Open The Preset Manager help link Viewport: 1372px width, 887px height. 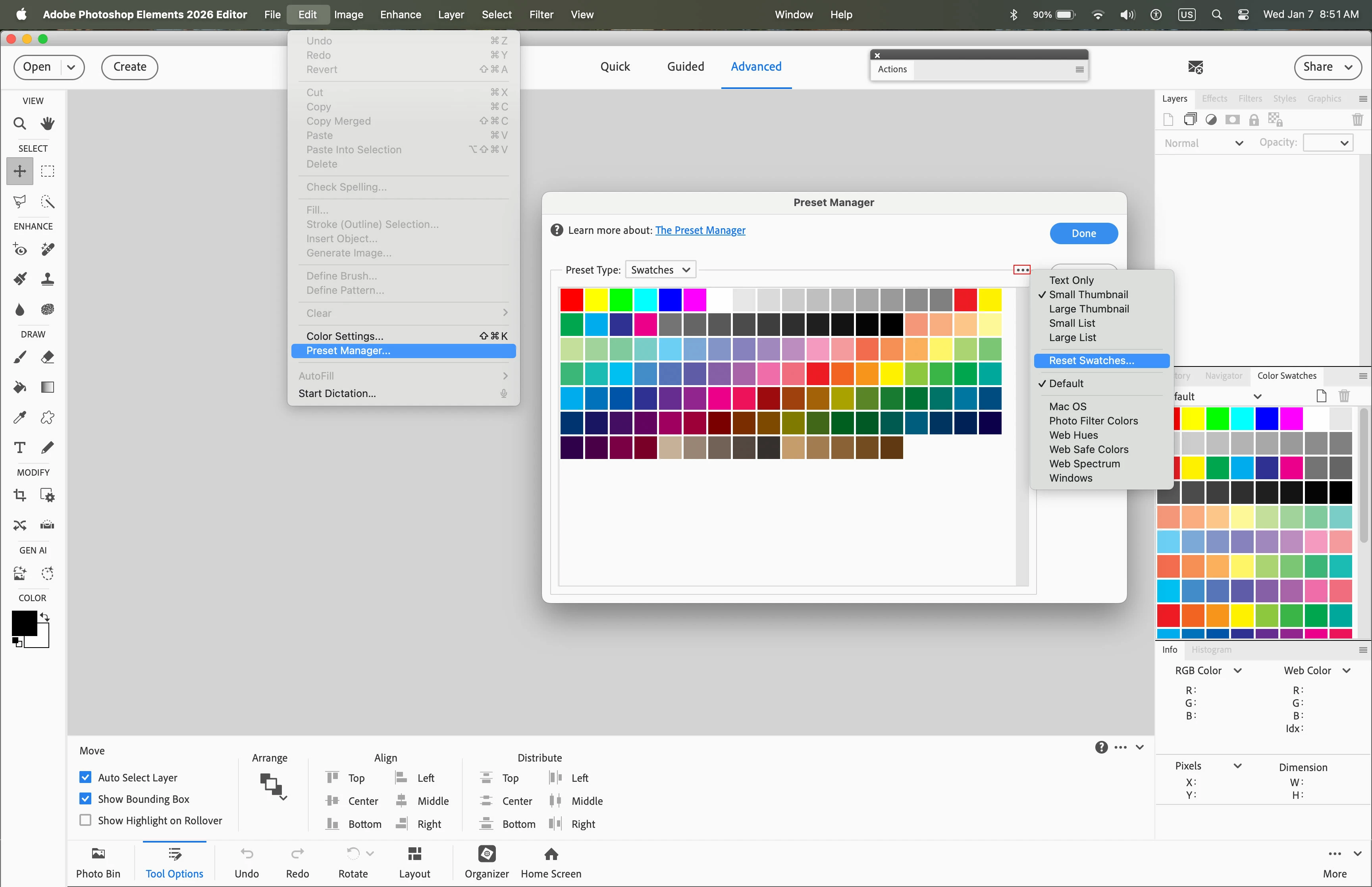click(700, 230)
